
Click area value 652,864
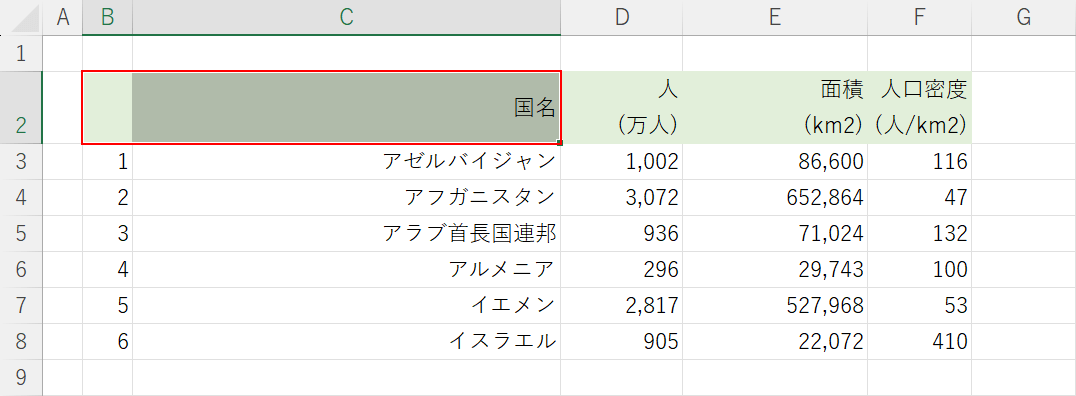775,198
